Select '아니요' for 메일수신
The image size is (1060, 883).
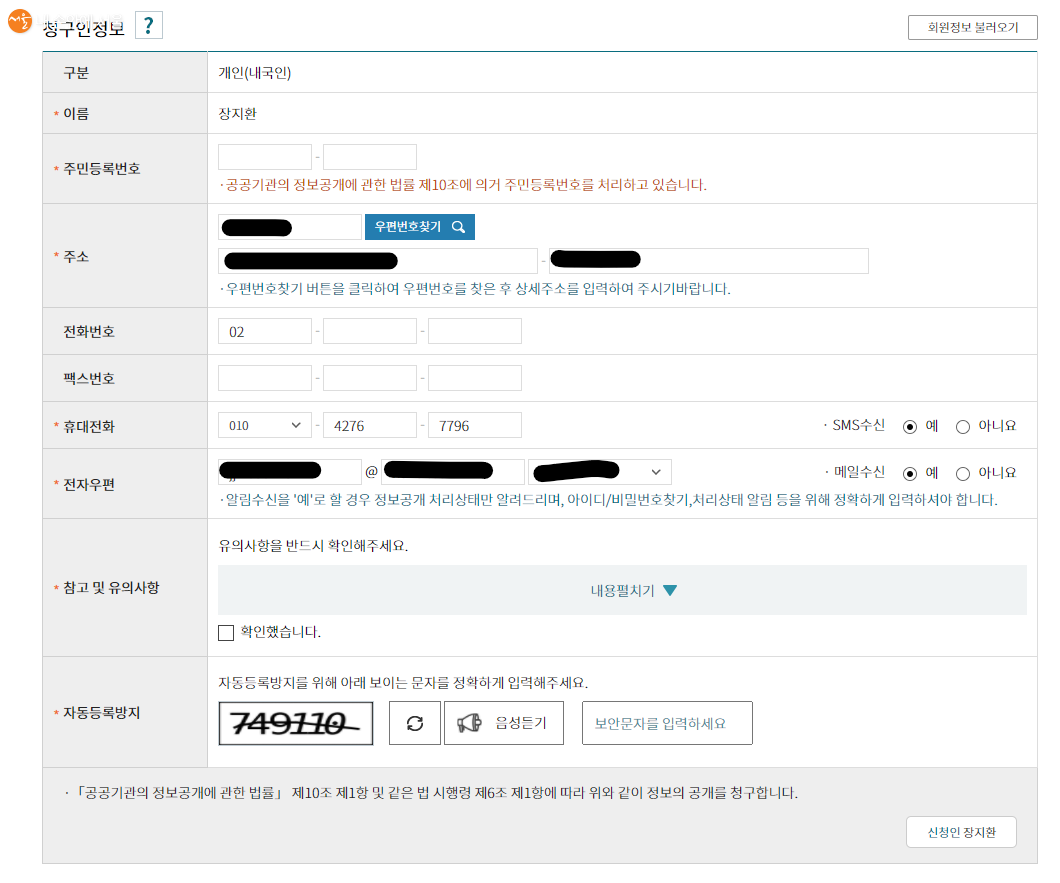click(x=963, y=473)
